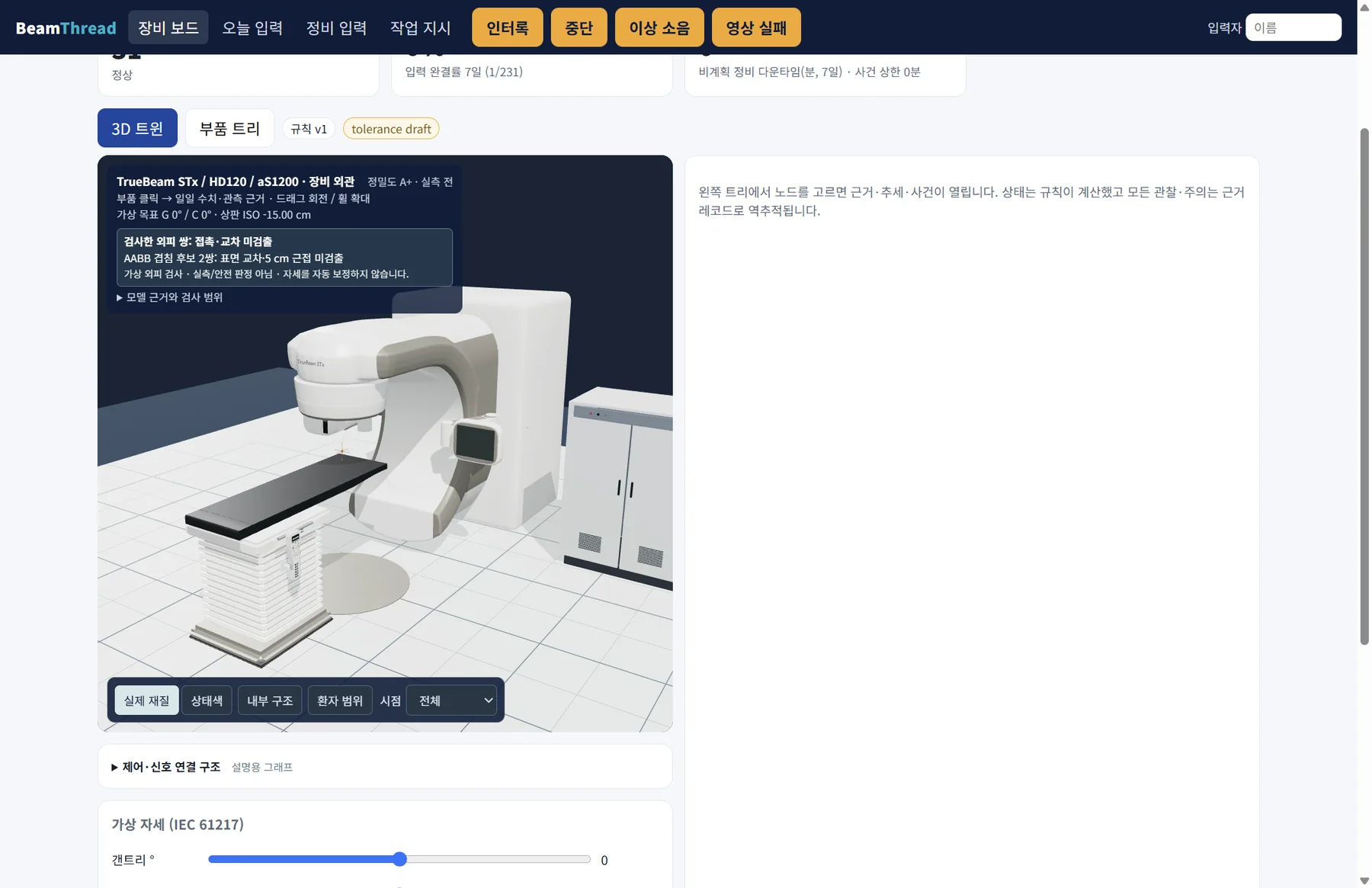The image size is (1372, 888).
Task: Open the 작업 지시 nav item
Action: 420,28
